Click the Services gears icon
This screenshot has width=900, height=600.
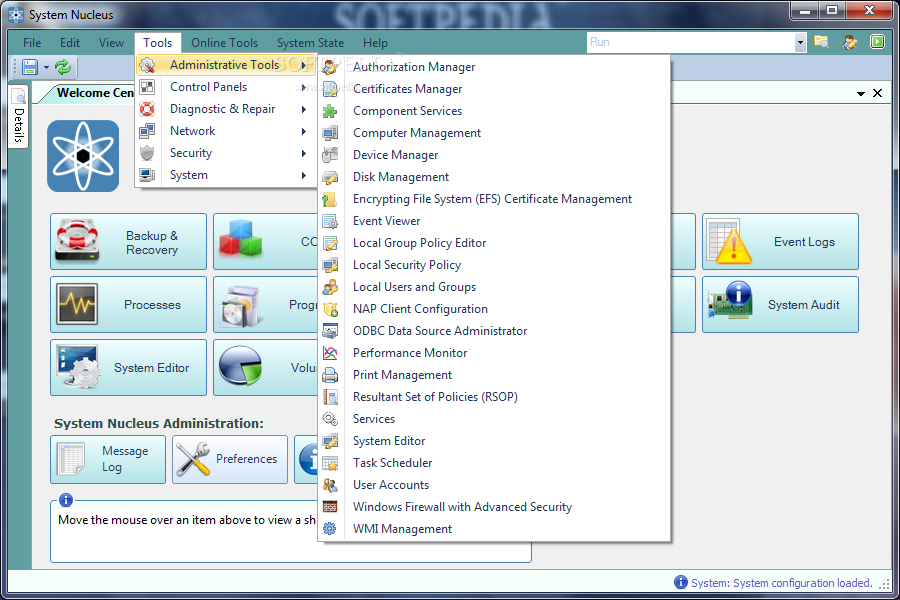coord(330,419)
